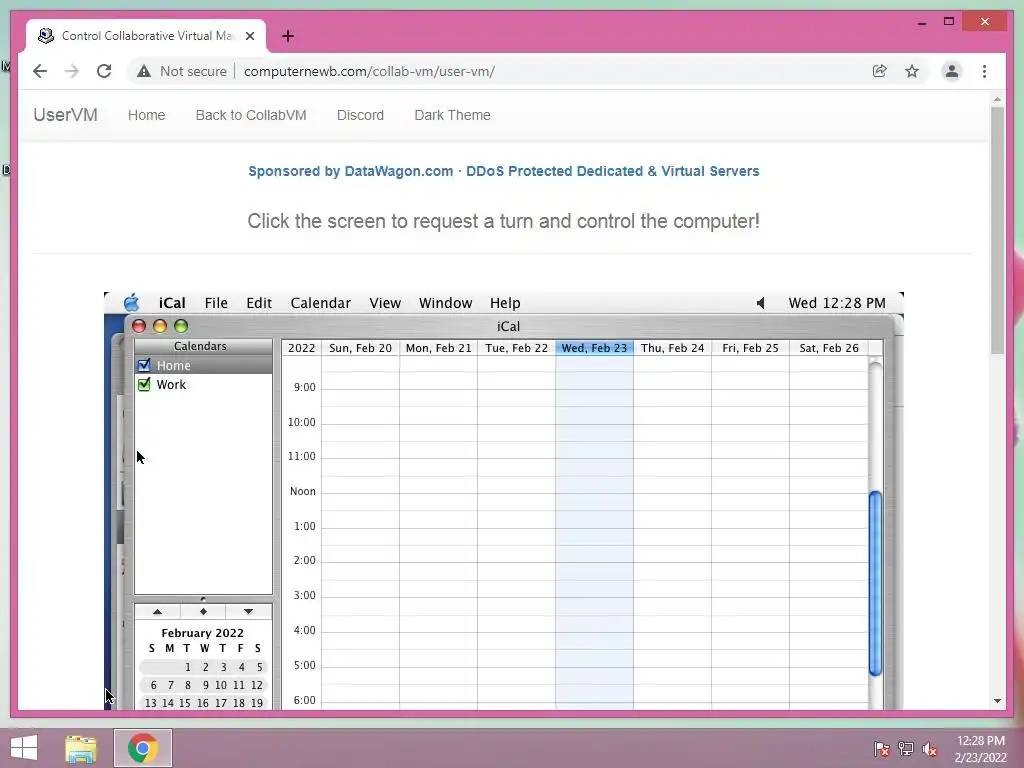This screenshot has width=1024, height=768.
Task: Open a new browser tab
Action: (x=287, y=36)
